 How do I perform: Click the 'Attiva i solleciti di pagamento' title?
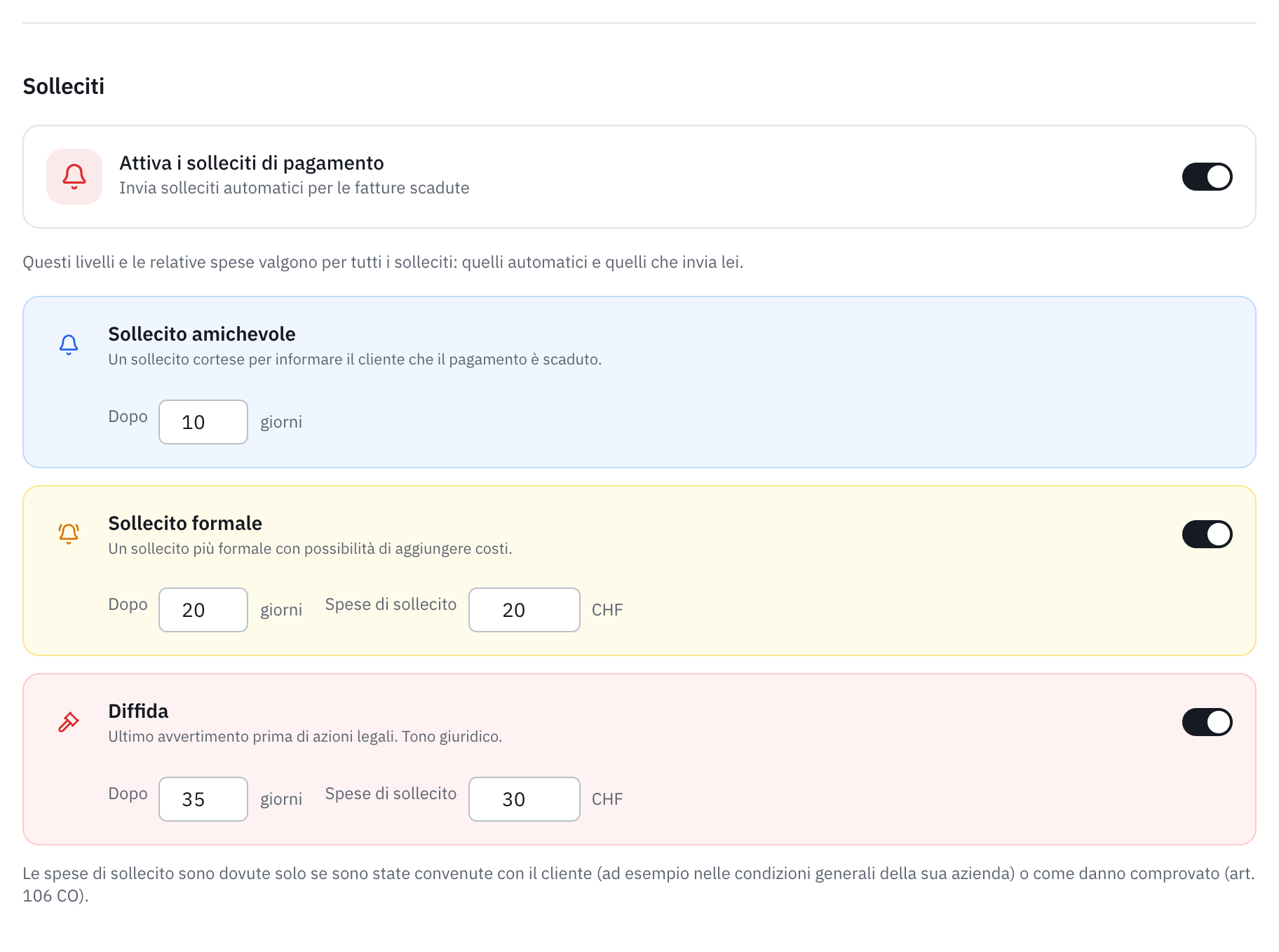click(x=252, y=163)
